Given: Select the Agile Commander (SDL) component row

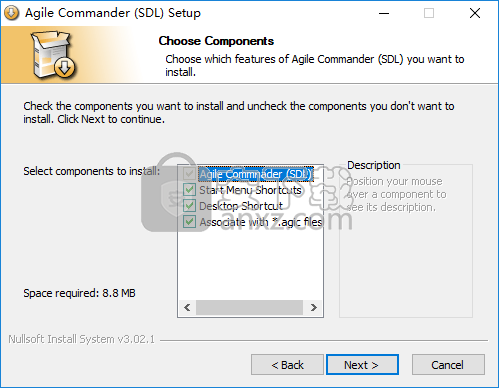Looking at the screenshot, I should click(x=256, y=174).
